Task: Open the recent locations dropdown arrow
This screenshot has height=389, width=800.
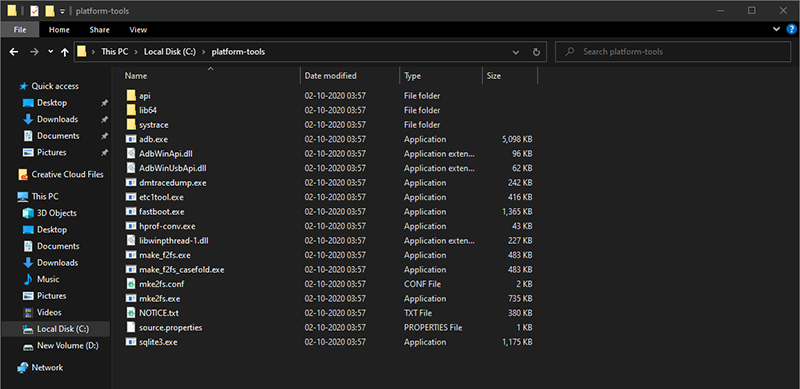Action: coord(50,52)
